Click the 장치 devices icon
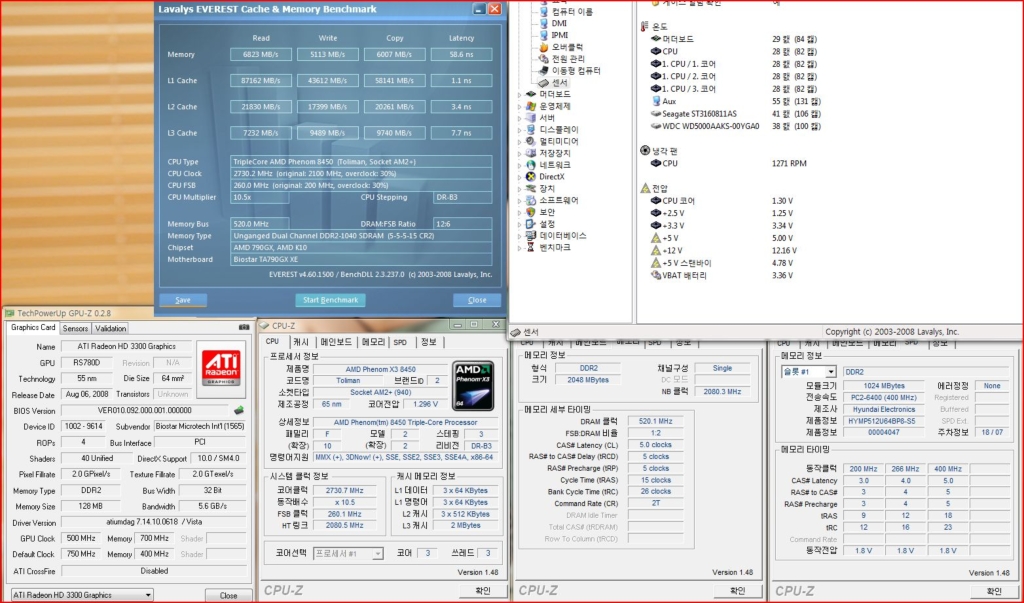Viewport: 1024px width, 603px height. pyautogui.click(x=531, y=188)
